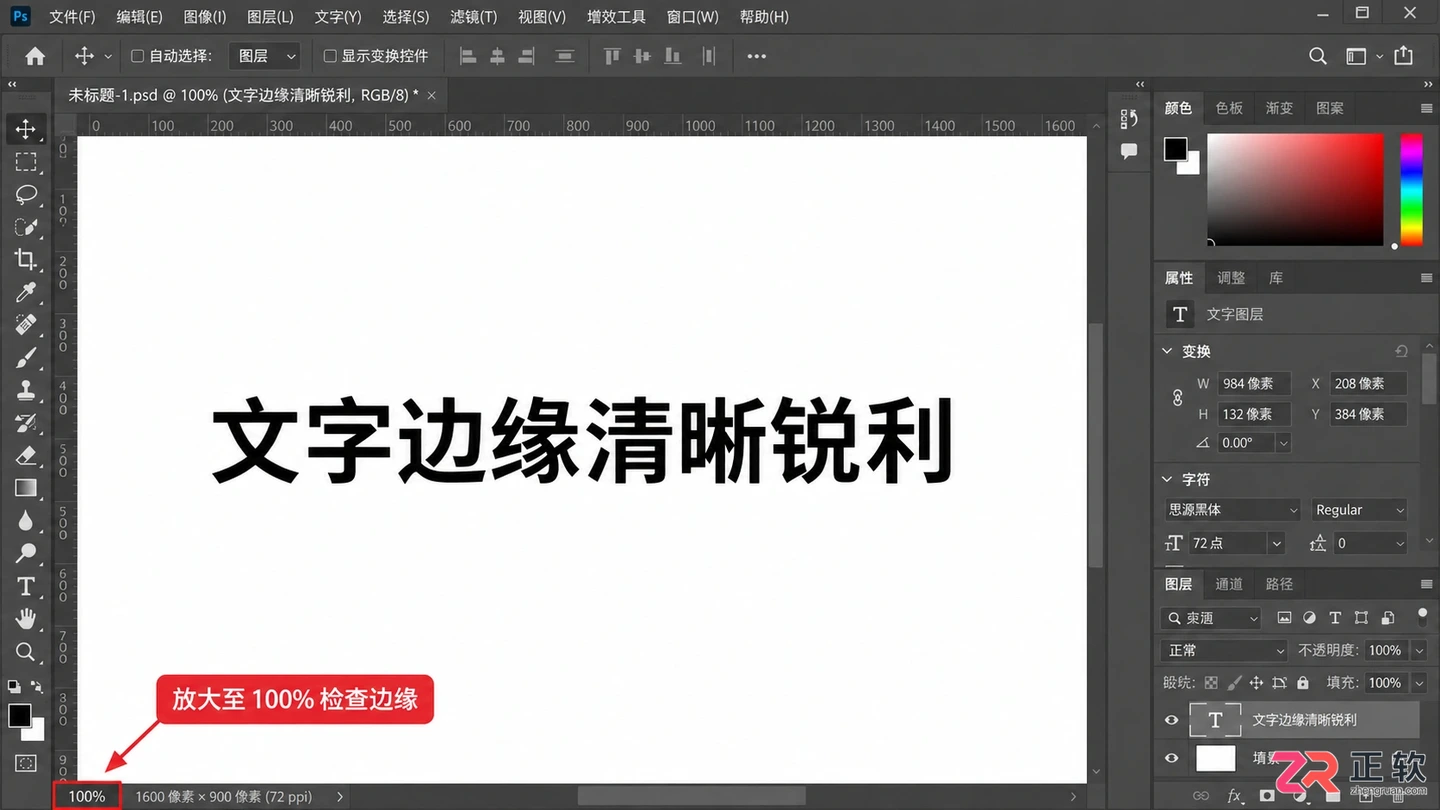
Task: Collapse the 字符 section
Action: click(1167, 479)
